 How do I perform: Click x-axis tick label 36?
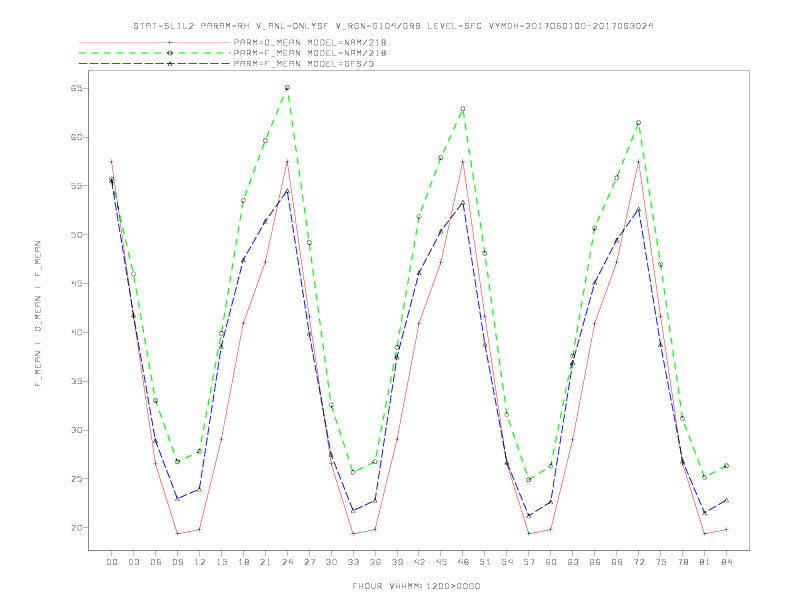[x=375, y=562]
